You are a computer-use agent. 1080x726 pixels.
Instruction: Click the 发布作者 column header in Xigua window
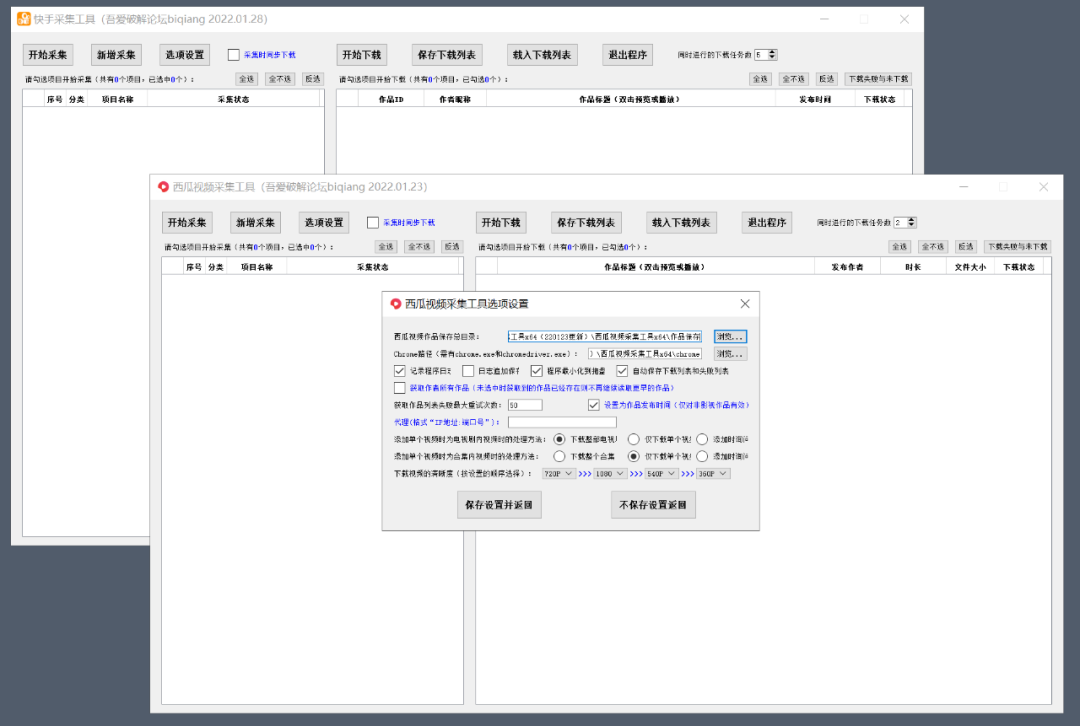click(x=847, y=267)
